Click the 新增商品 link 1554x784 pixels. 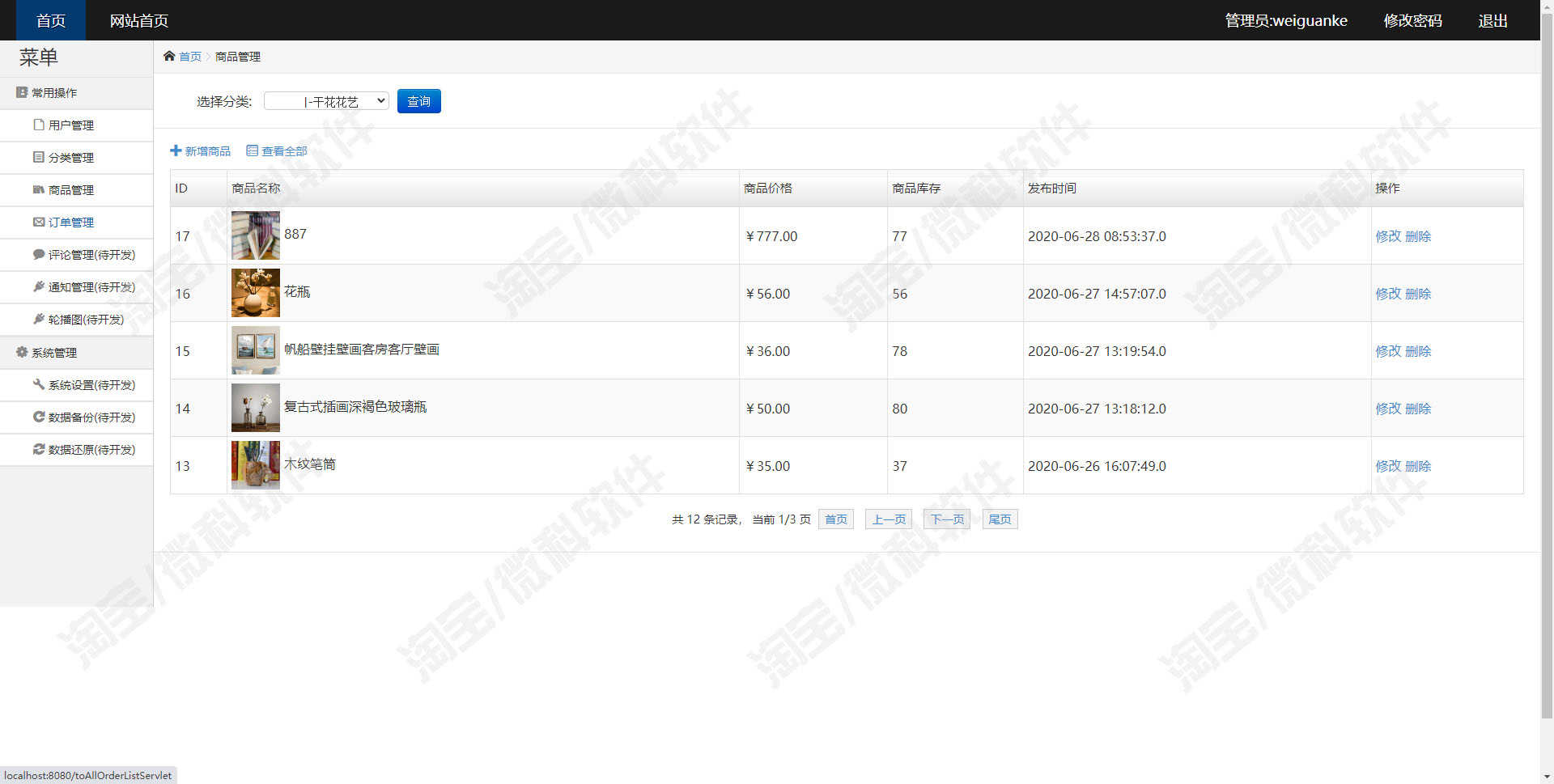[207, 151]
